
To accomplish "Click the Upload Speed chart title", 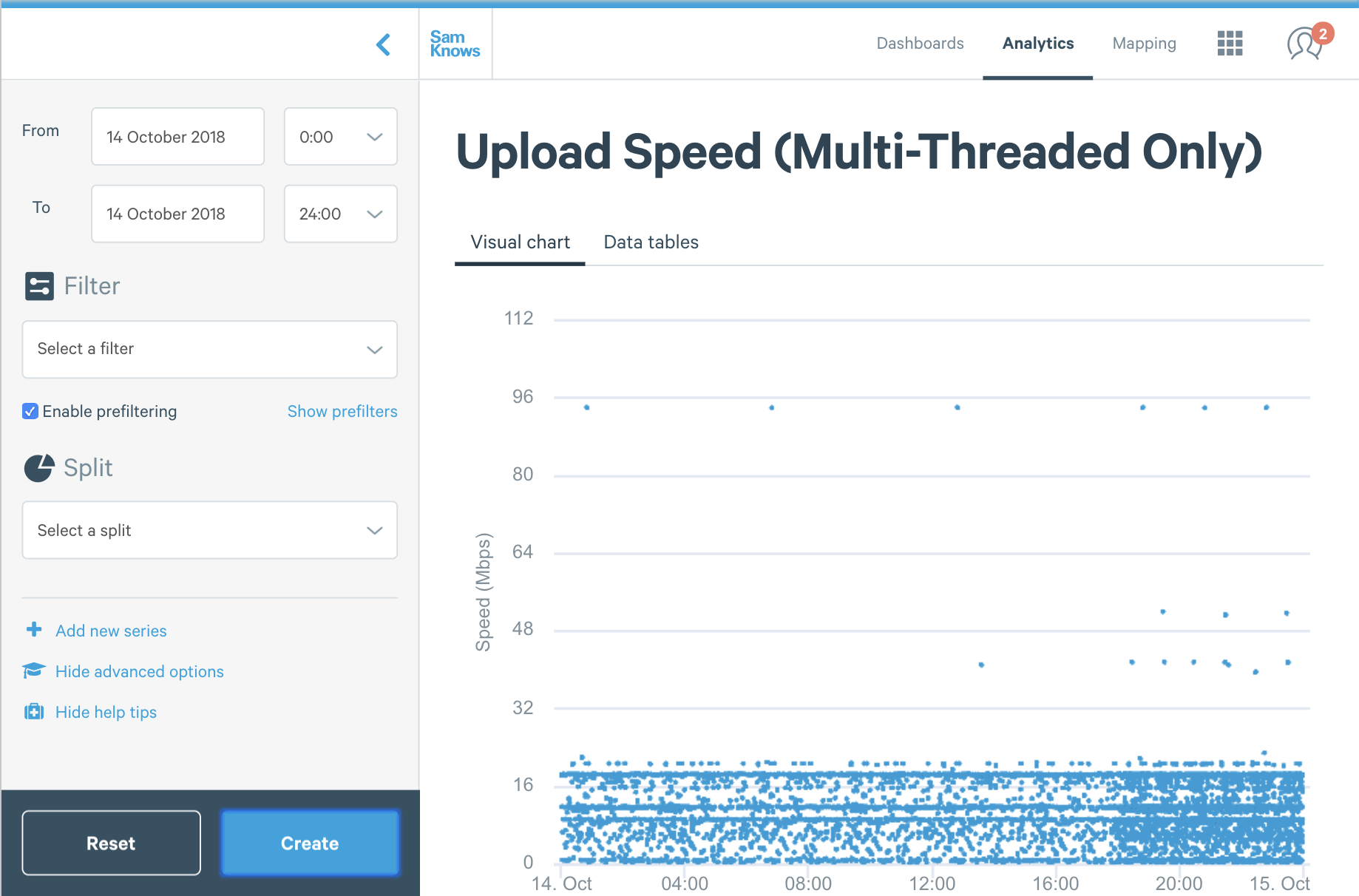I will point(859,152).
